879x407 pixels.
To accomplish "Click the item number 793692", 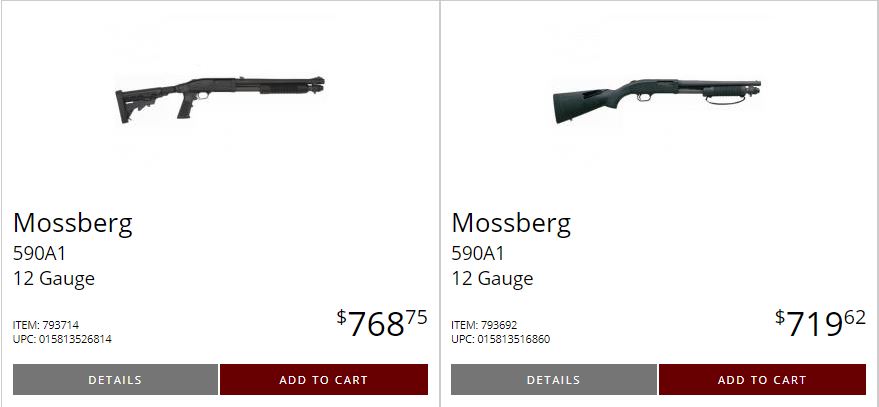I will point(499,325).
